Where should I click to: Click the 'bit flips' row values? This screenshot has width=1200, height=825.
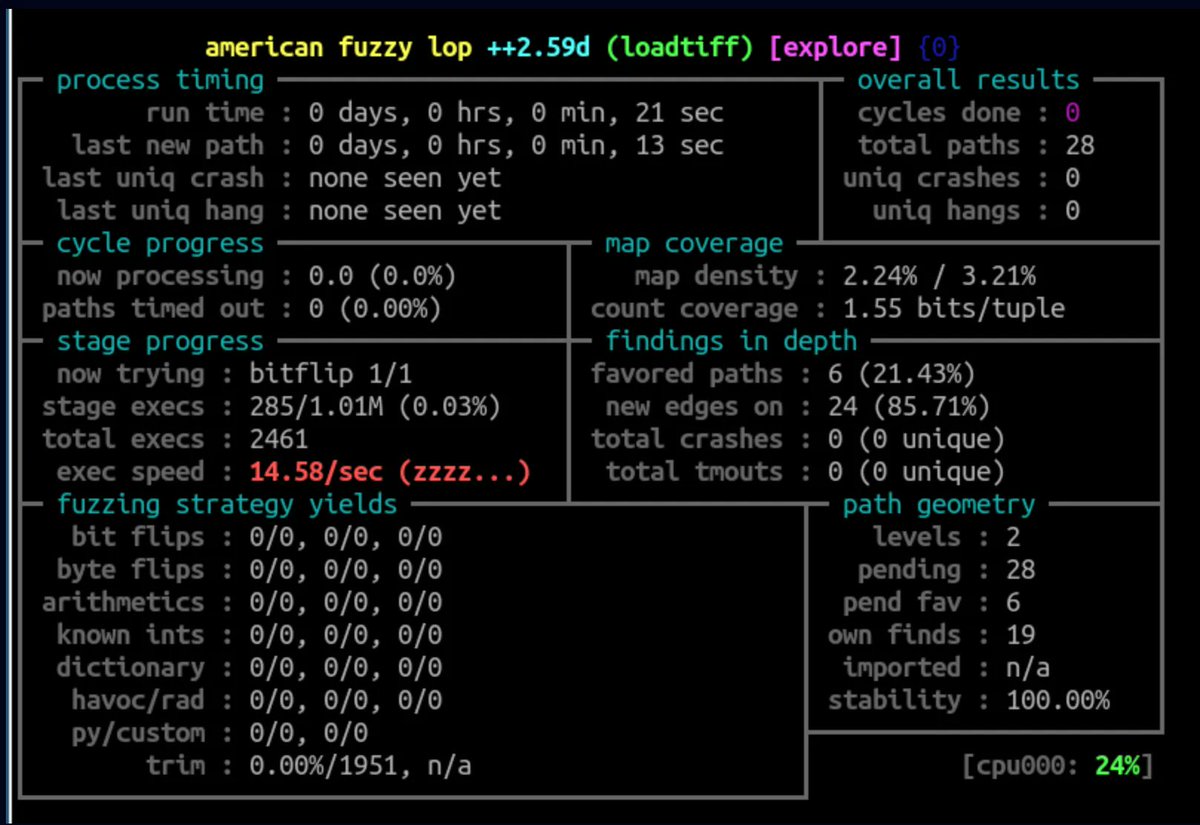[x=345, y=538]
